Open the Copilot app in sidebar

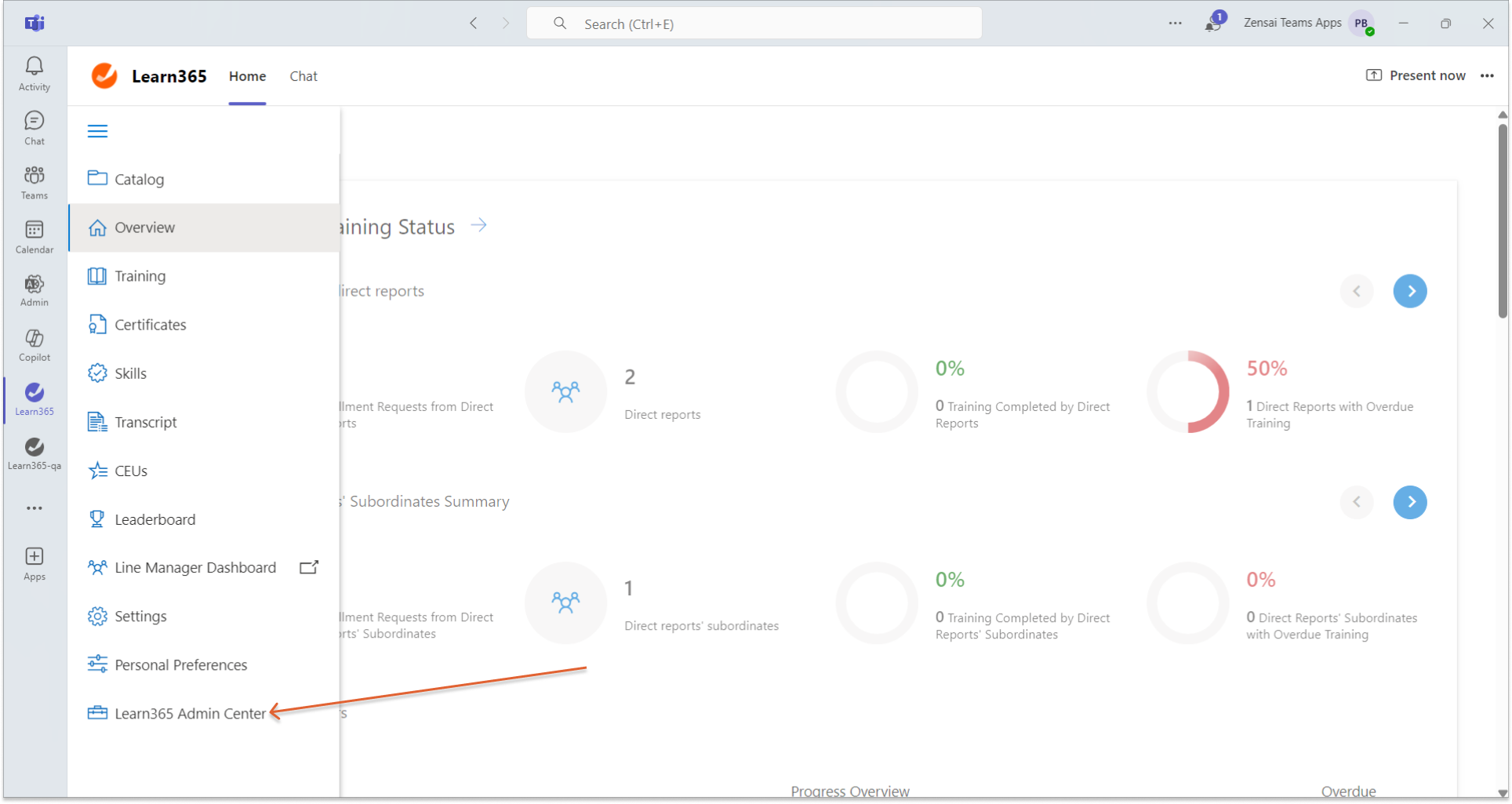(35, 345)
